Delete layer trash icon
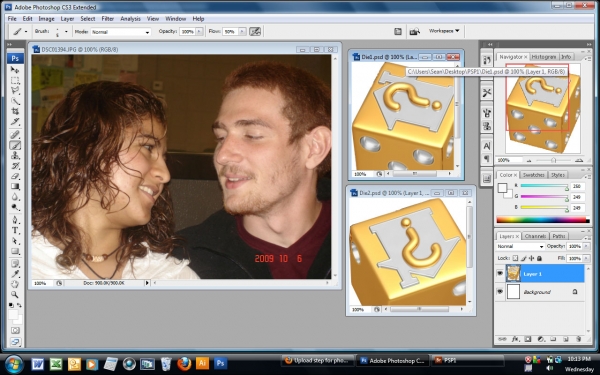This screenshot has height=375, width=600. tap(578, 339)
